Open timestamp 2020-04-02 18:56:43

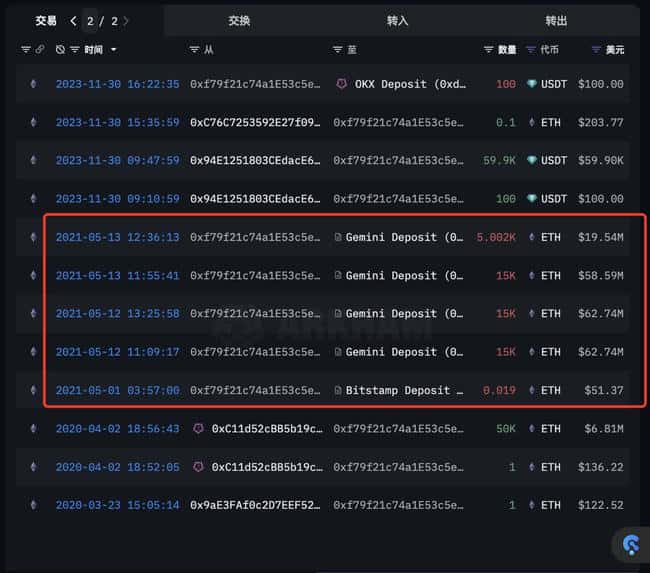[x=118, y=428]
